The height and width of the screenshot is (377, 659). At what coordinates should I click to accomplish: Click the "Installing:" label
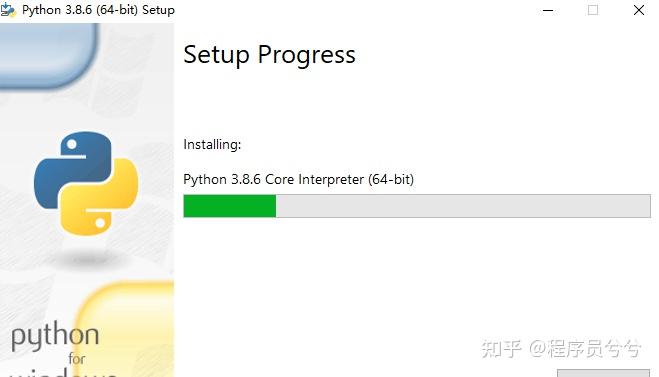212,145
